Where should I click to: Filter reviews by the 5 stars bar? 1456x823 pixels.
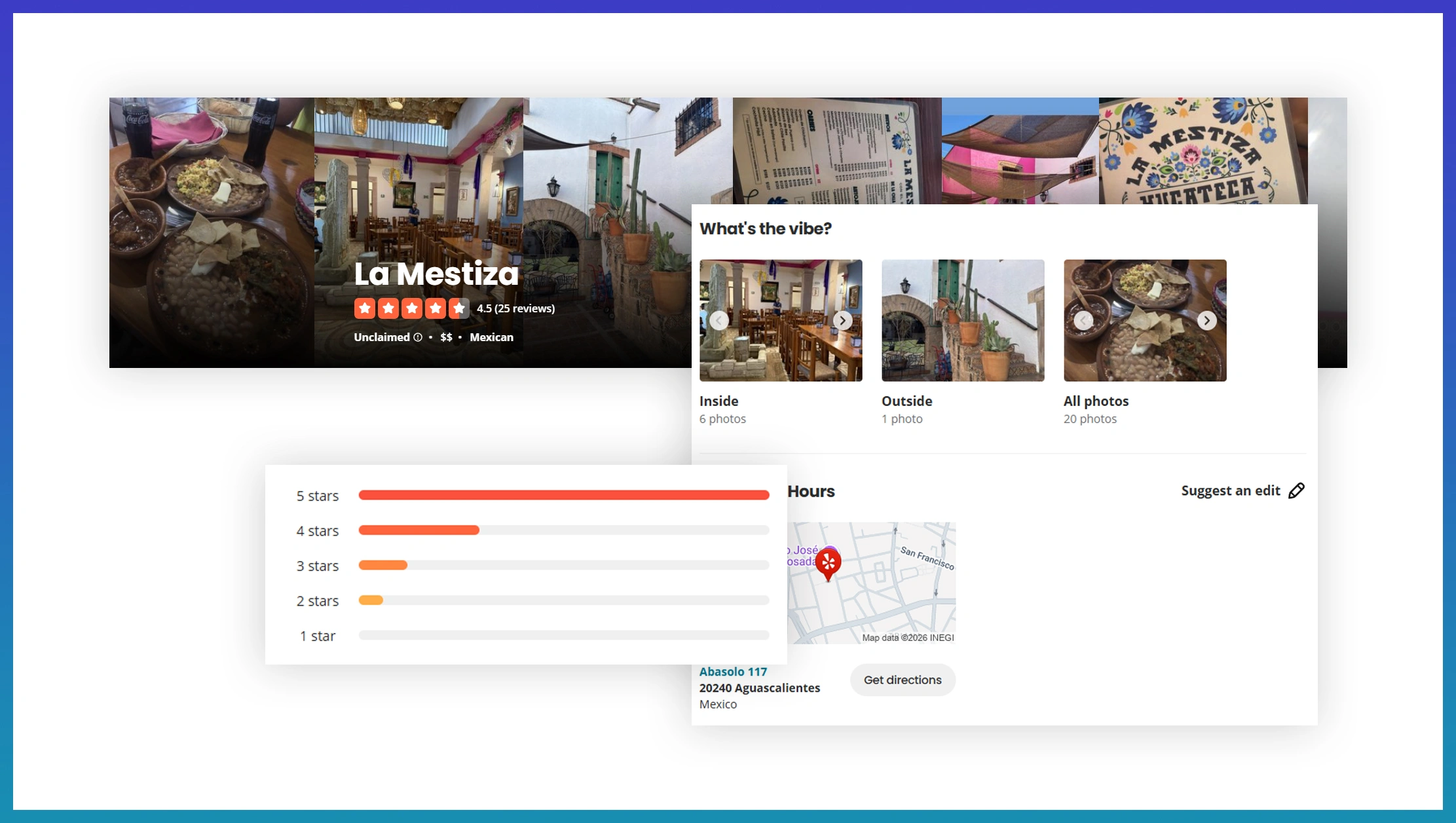tap(563, 496)
